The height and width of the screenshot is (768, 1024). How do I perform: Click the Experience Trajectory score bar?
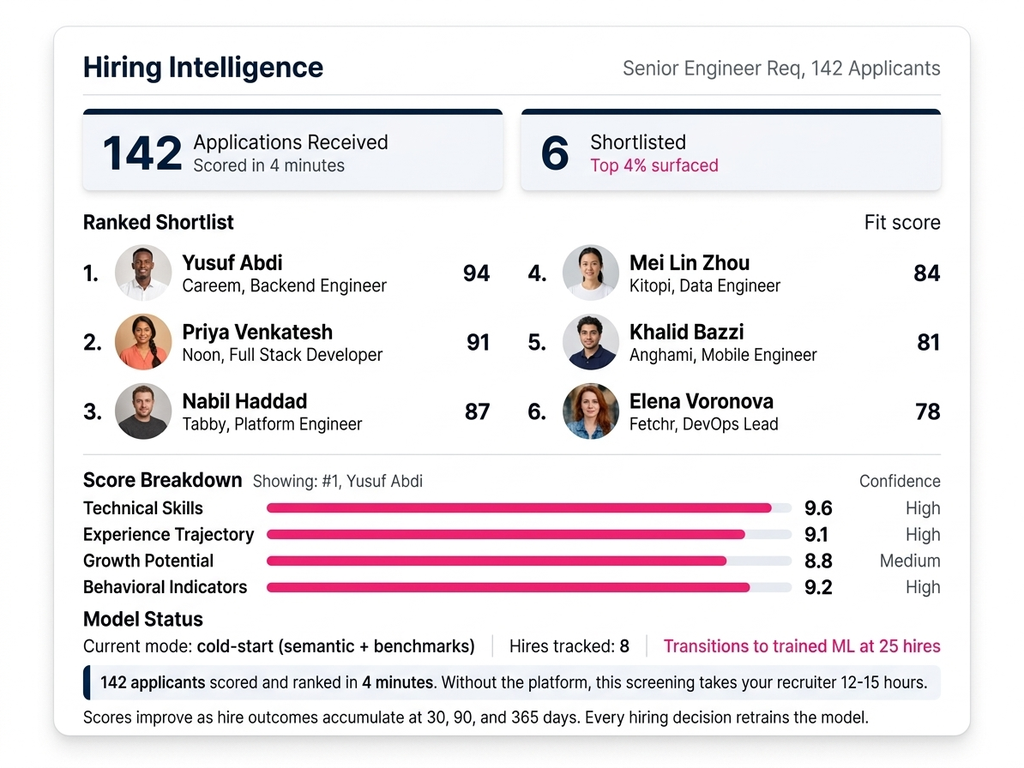click(x=529, y=535)
